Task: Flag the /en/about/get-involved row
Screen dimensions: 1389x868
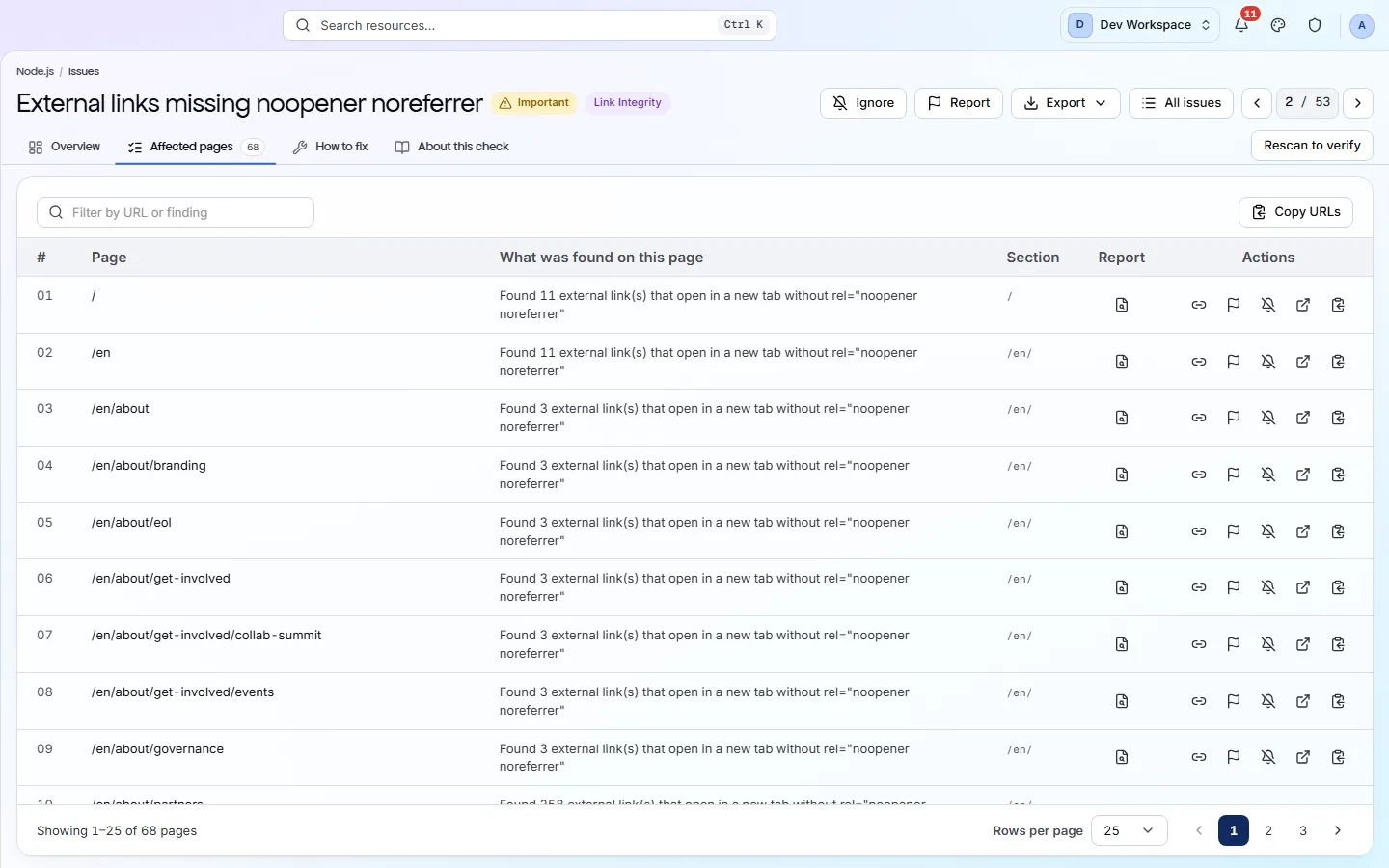Action: (1234, 587)
